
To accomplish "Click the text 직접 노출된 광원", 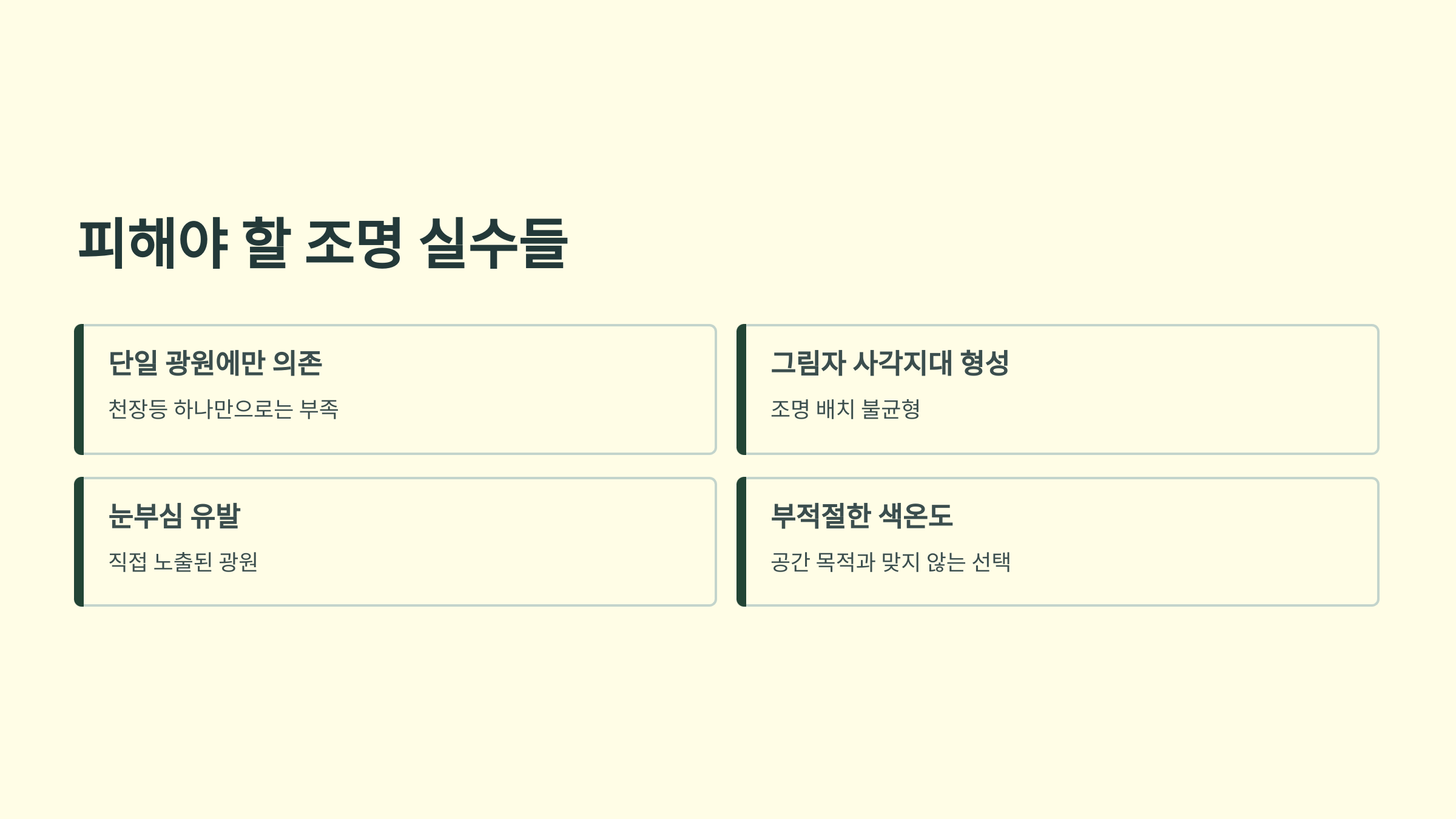I will (183, 562).
